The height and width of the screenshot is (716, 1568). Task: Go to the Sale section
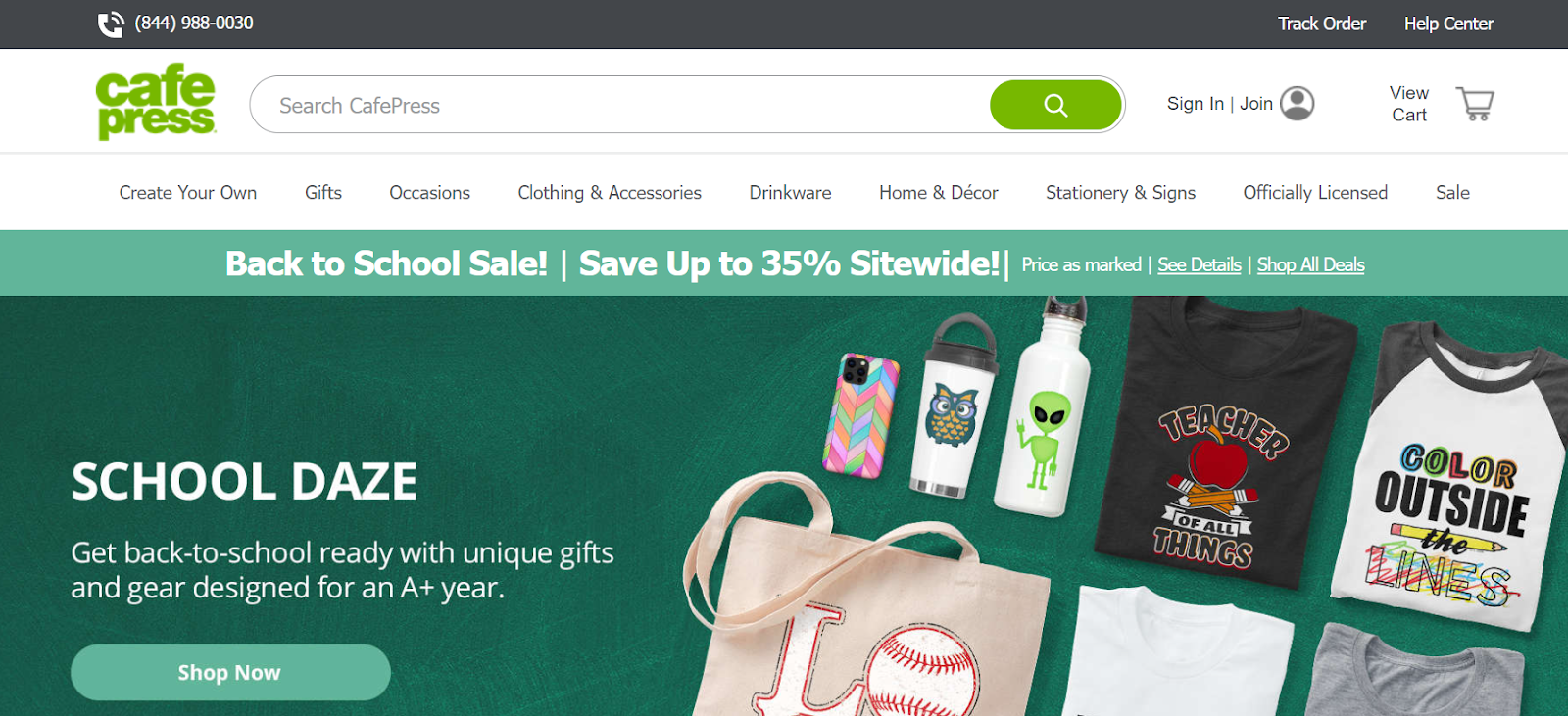tap(1452, 193)
